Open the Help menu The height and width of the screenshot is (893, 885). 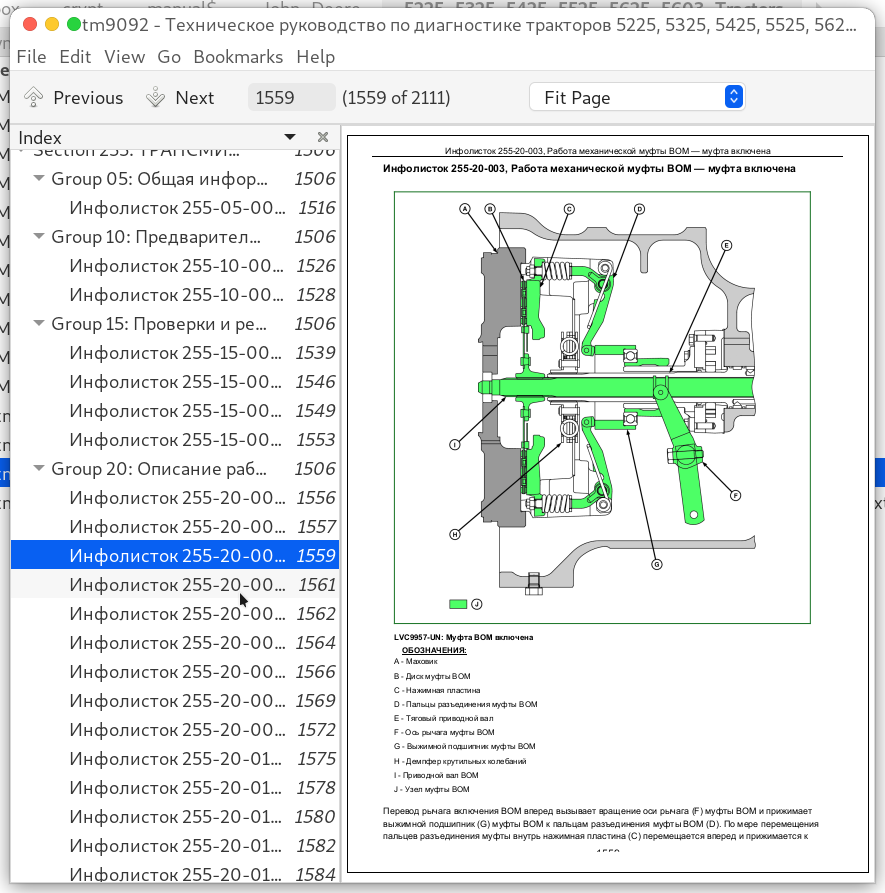click(316, 57)
